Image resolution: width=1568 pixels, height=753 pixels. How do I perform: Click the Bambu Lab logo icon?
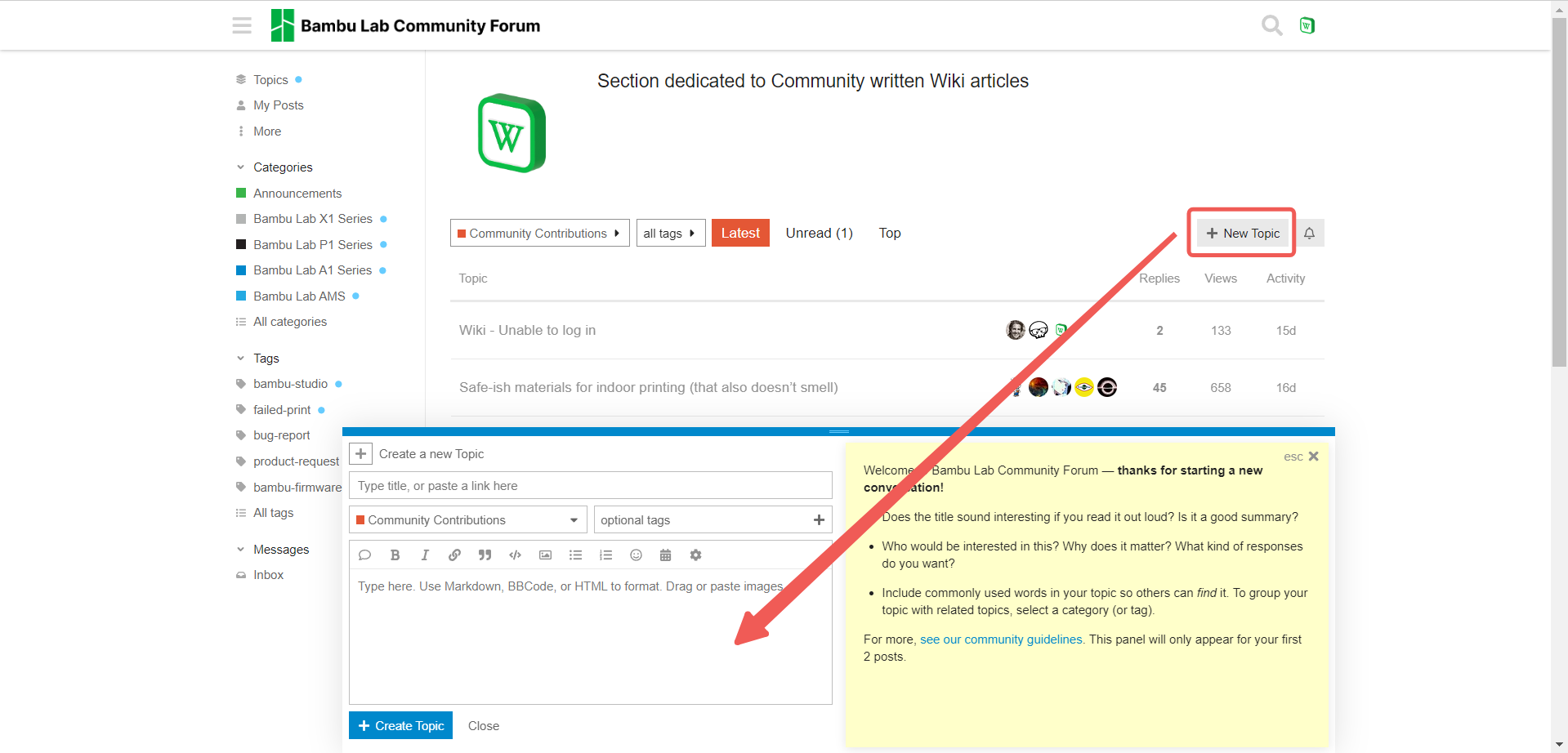pos(282,25)
